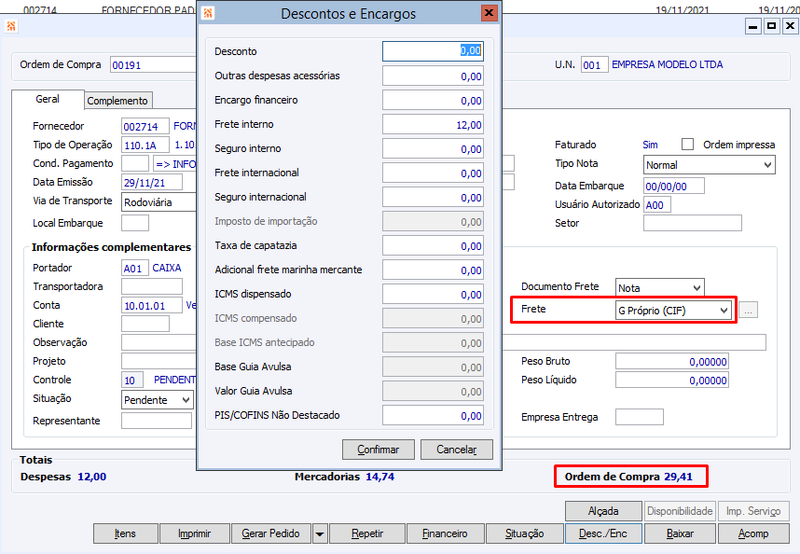Toggle the Ordem impressa checkbox
The height and width of the screenshot is (554, 800).
point(688,144)
